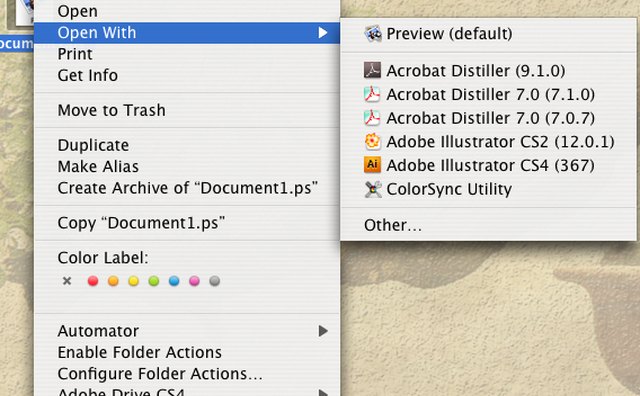Expand Adobe Drive CS4 submenu arrow
Image resolution: width=640 pixels, height=396 pixels.
click(x=323, y=393)
